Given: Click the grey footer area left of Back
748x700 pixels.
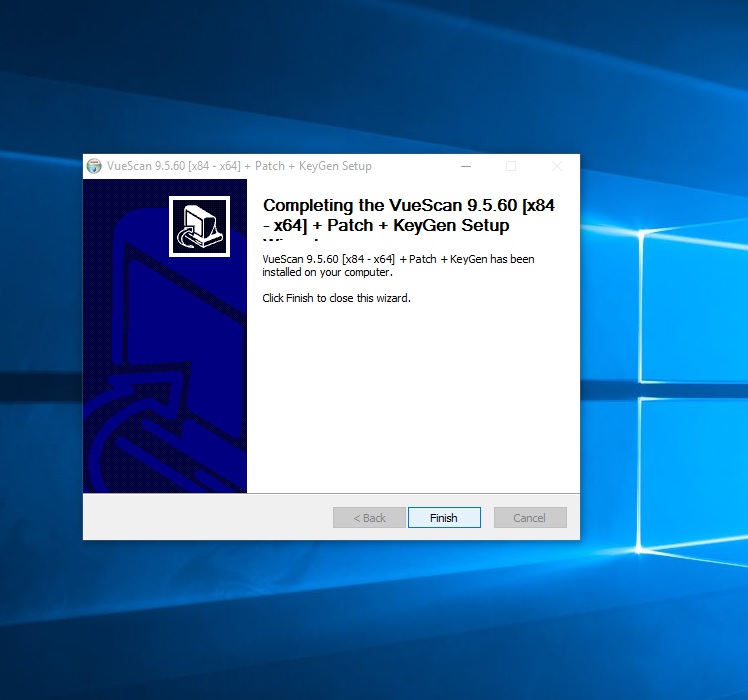Looking at the screenshot, I should coord(200,518).
